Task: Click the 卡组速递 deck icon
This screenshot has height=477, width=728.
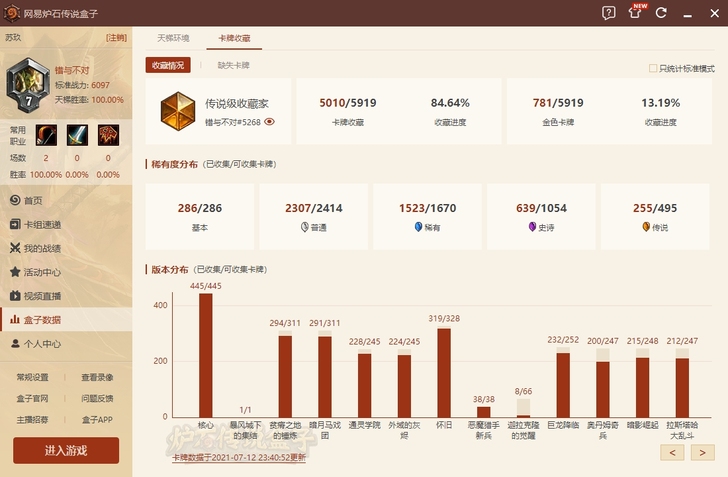Action: point(15,224)
